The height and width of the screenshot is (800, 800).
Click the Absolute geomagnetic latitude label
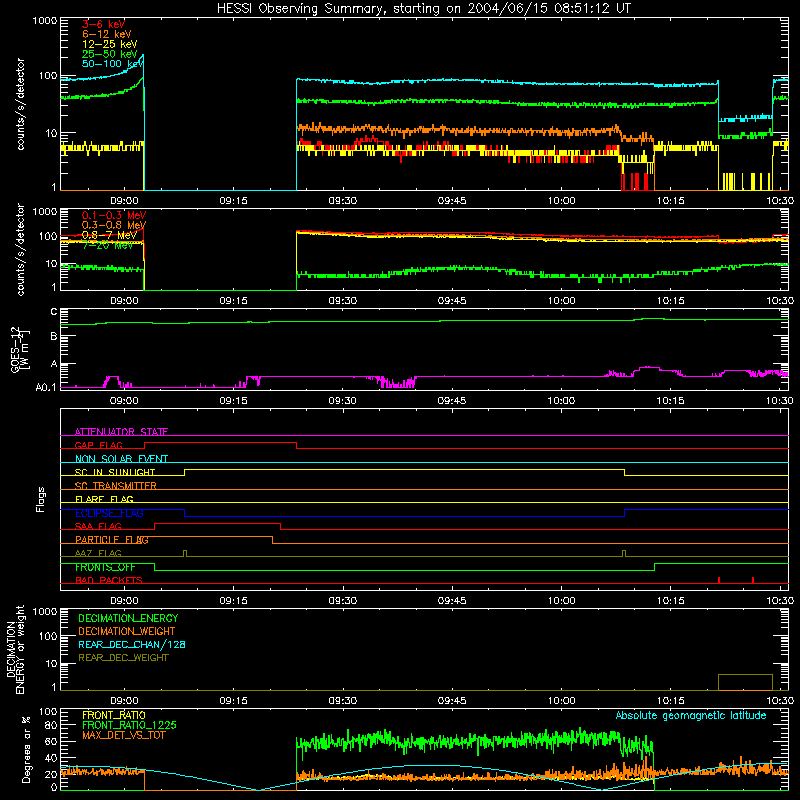coord(691,716)
